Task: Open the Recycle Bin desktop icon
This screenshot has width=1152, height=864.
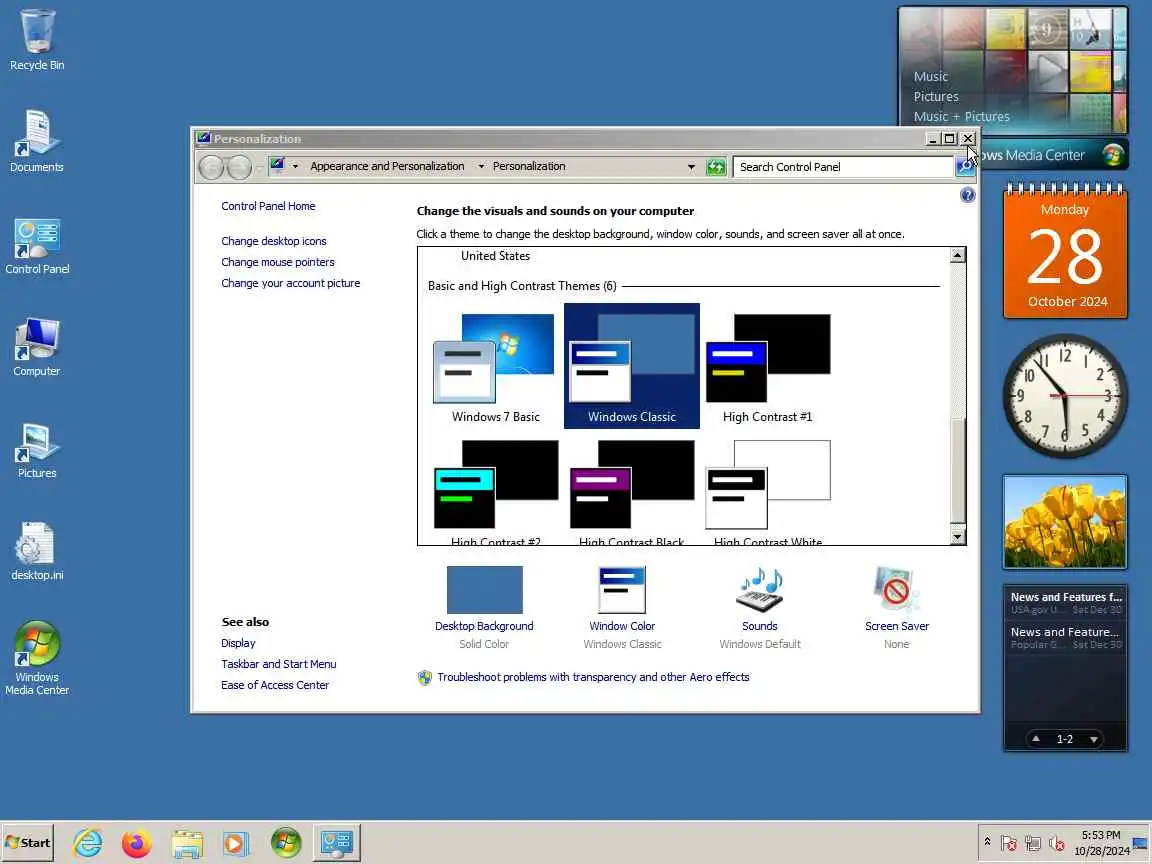Action: (37, 40)
